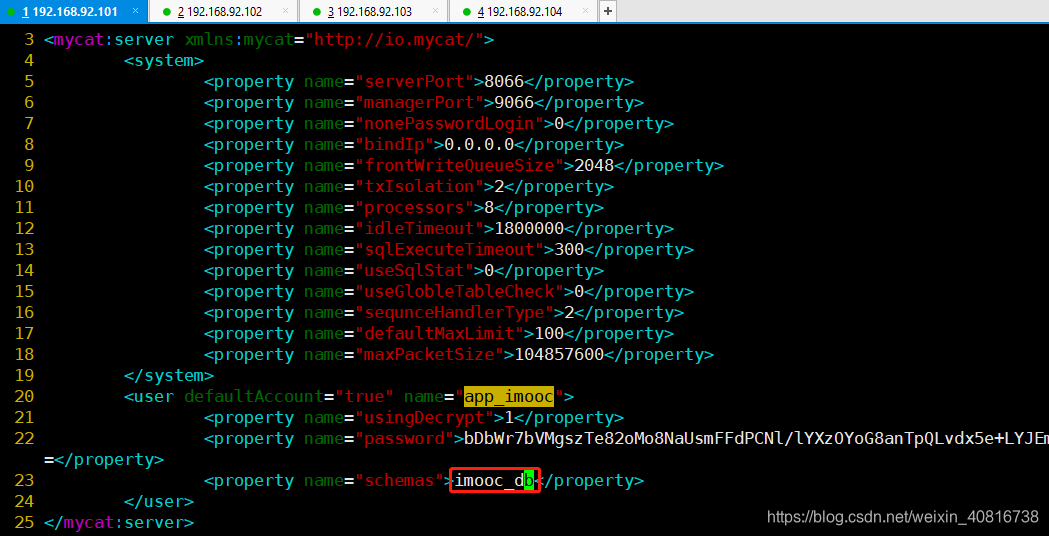Close the 192.168.92.101 tab
The image size is (1049, 536).
point(135,11)
